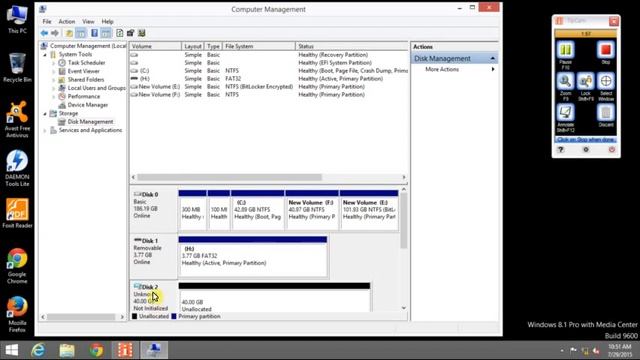Click the Properties toolbar icon
This screenshot has height=360, width=640.
[131, 33]
